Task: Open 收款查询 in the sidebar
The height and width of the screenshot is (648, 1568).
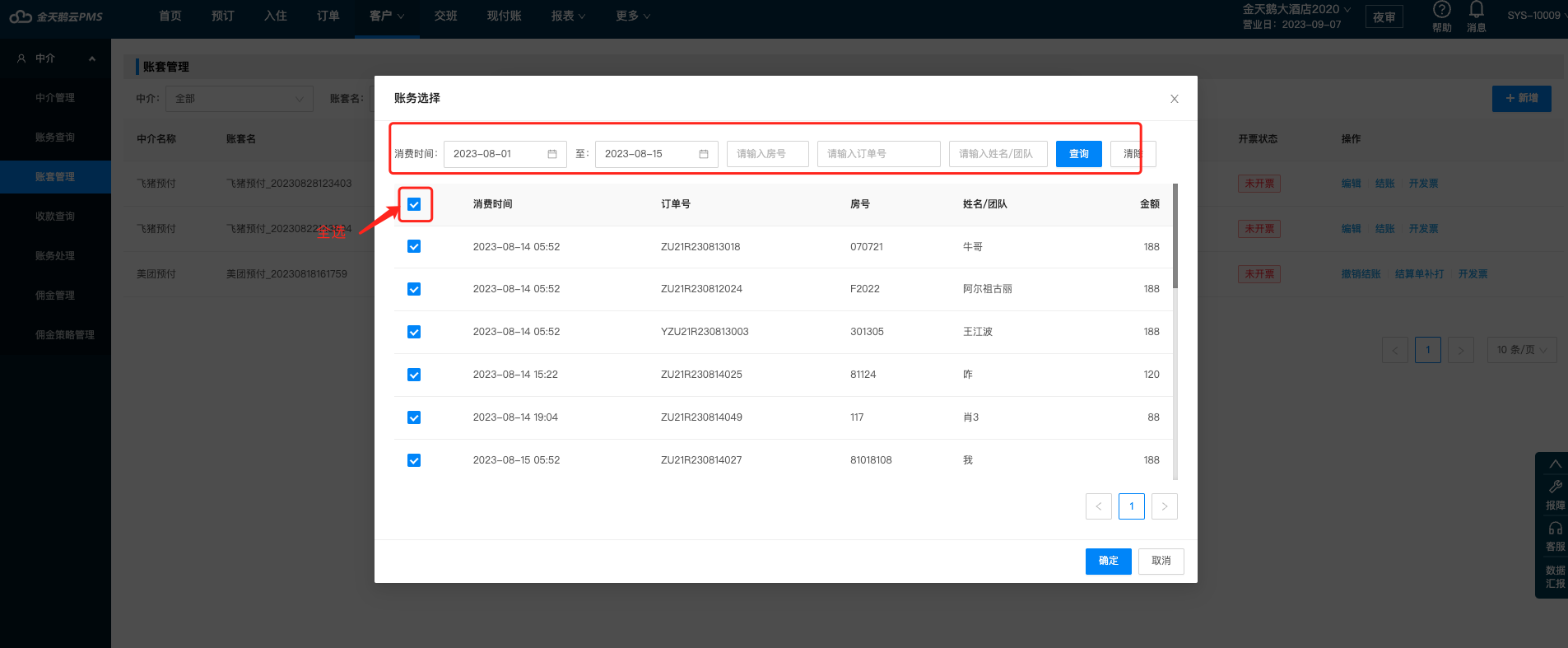Action: (55, 217)
